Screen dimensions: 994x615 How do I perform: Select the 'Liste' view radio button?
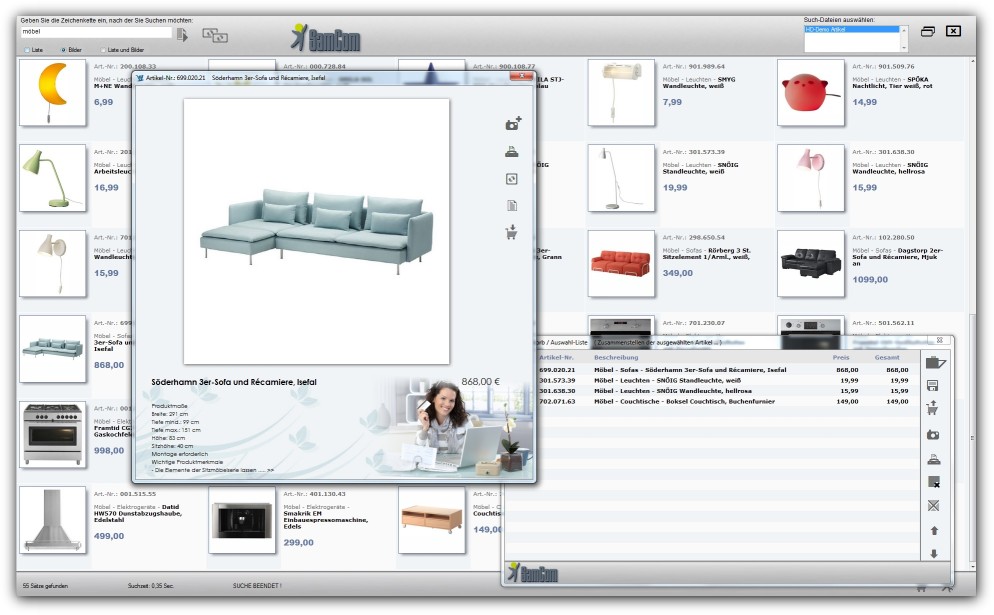(26, 49)
